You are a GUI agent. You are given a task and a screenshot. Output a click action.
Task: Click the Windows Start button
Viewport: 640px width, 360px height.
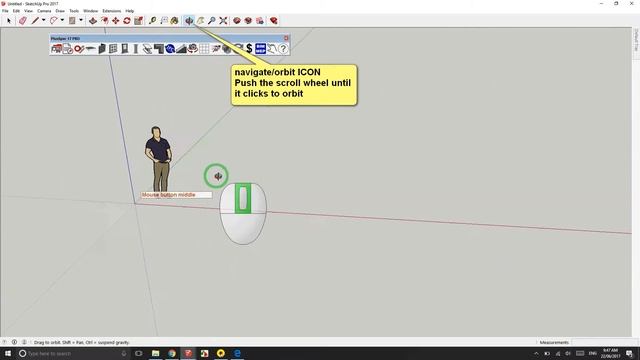[8, 353]
